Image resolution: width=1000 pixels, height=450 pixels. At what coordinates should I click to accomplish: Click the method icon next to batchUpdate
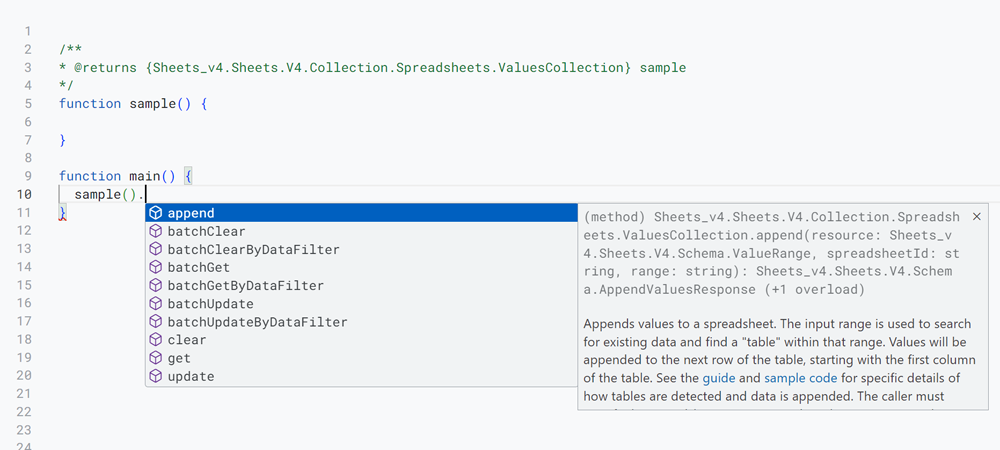click(x=156, y=304)
